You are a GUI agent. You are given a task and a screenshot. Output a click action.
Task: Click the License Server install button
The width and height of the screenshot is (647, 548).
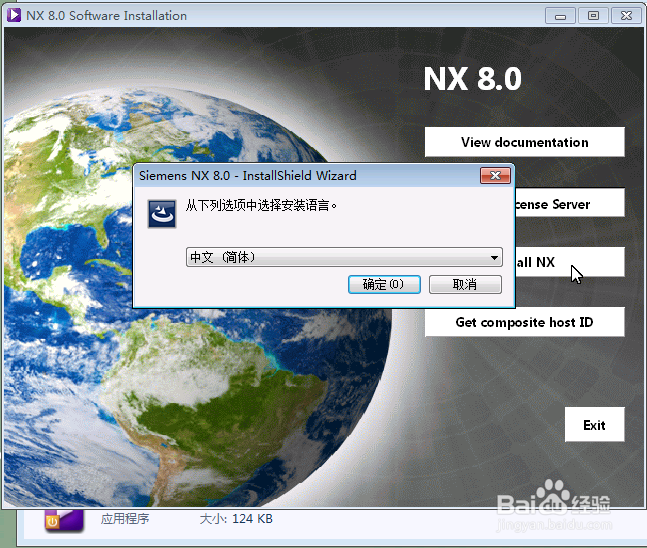569,203
